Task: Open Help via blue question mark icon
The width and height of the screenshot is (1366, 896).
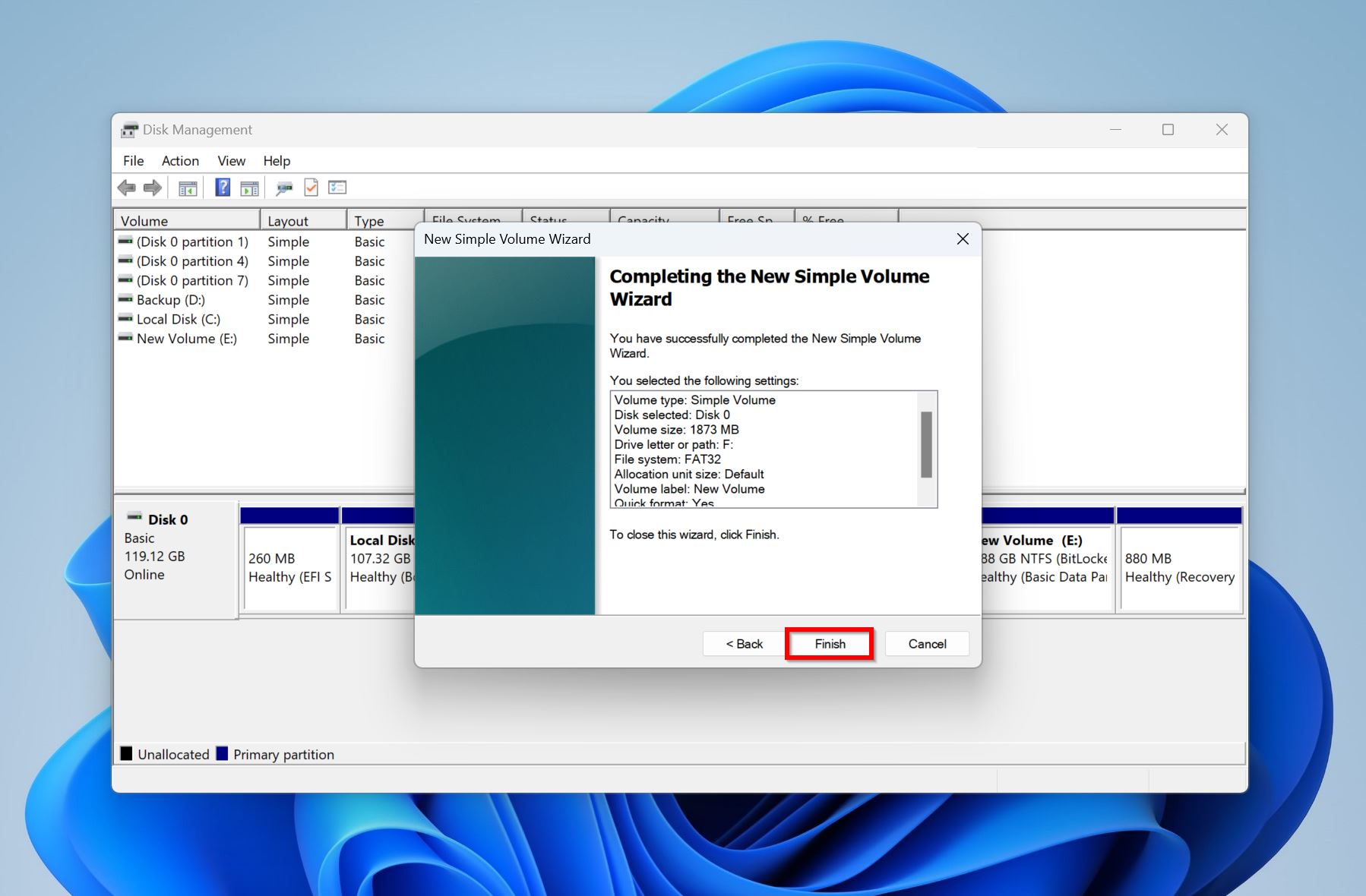Action: click(x=223, y=188)
